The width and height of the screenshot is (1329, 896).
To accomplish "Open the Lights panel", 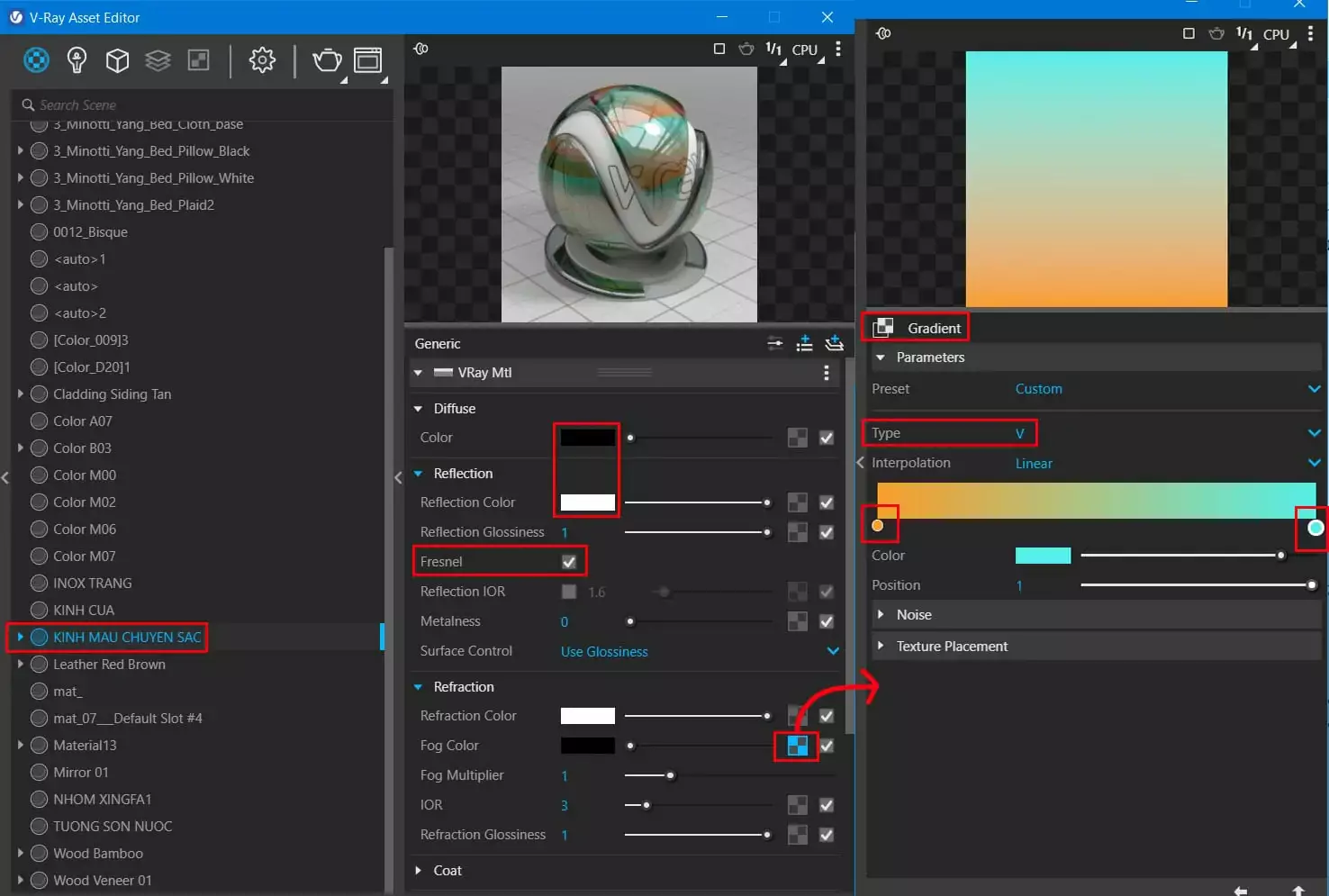I will point(77,60).
